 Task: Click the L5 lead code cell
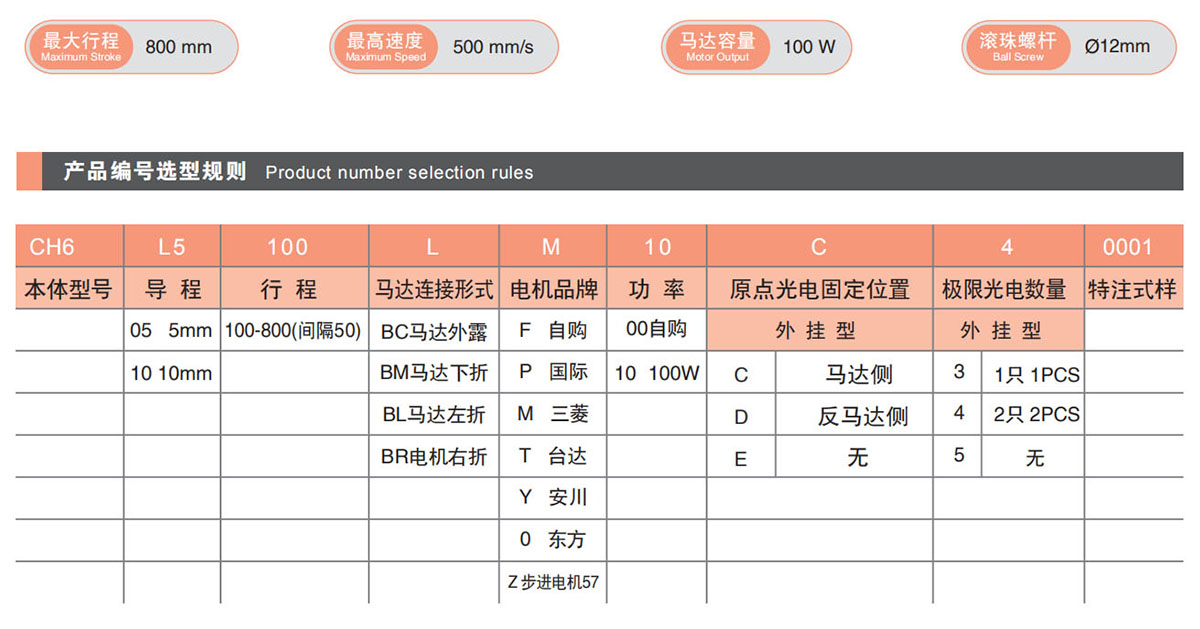172,247
